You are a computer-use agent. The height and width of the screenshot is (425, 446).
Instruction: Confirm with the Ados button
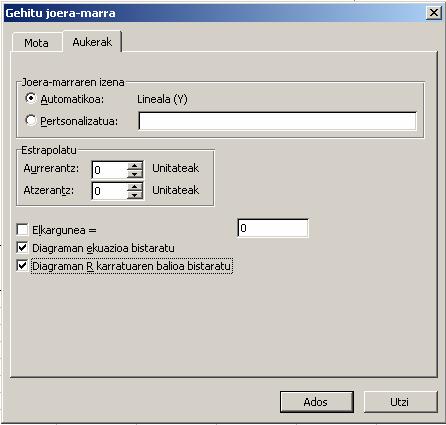click(x=317, y=402)
